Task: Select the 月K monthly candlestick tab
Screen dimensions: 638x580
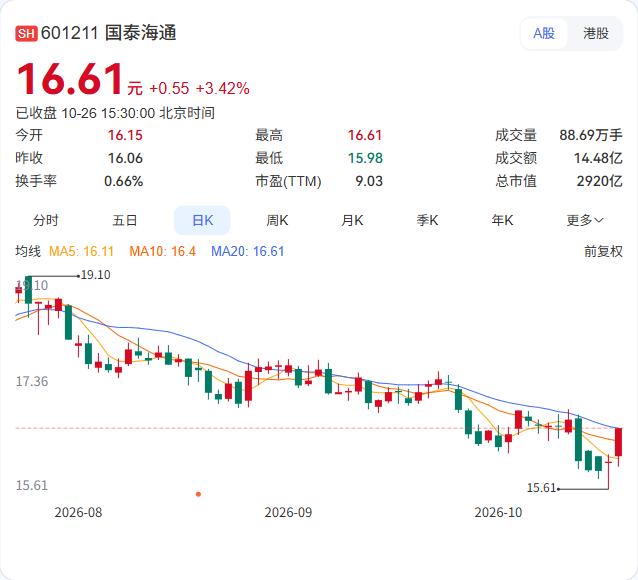Action: [x=352, y=220]
